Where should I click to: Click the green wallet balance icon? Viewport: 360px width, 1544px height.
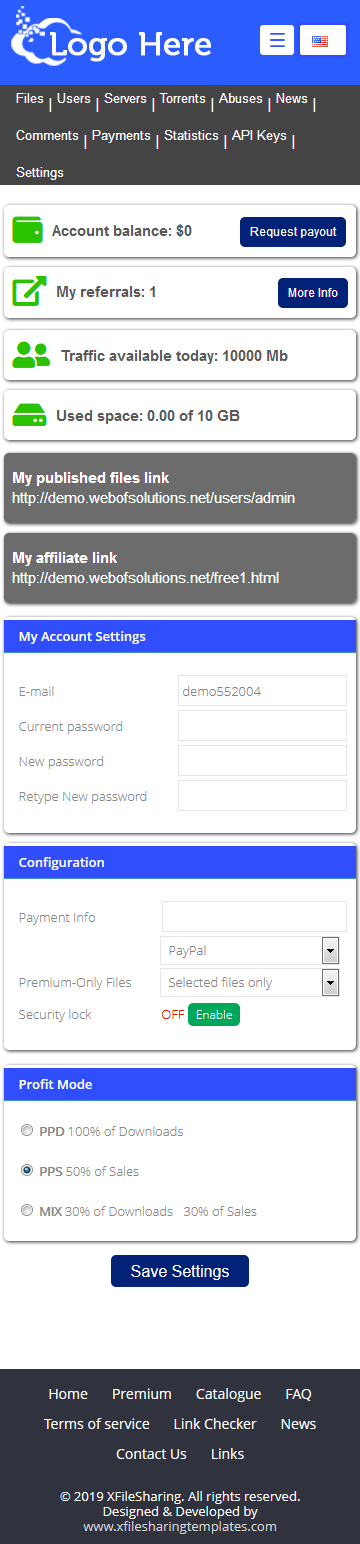(28, 230)
